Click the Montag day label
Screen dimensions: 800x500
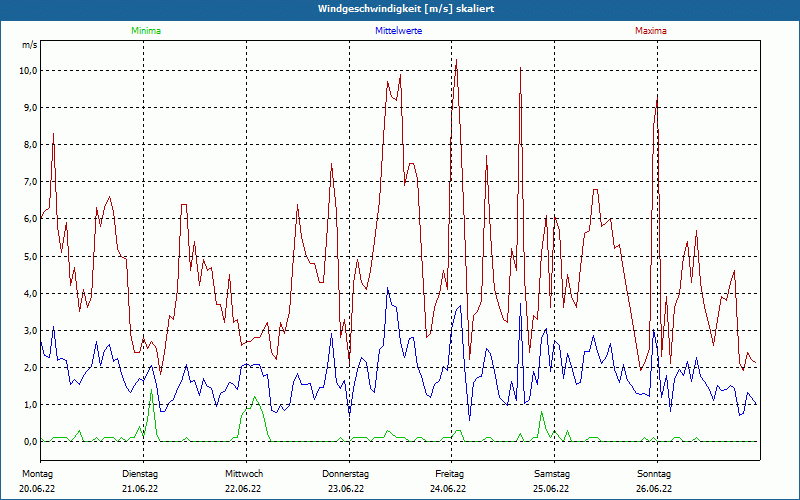coord(37,474)
